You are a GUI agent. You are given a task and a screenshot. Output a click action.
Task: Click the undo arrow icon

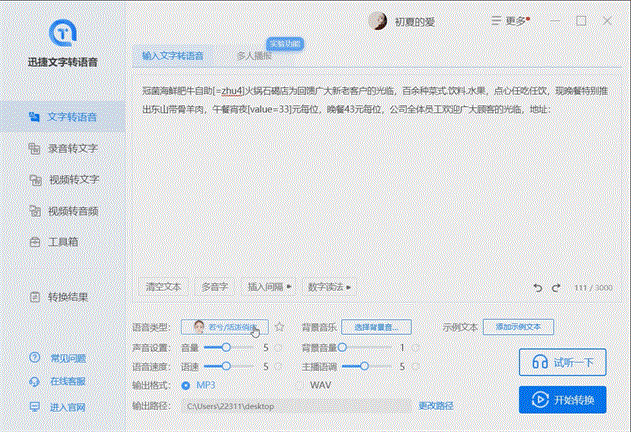(539, 287)
